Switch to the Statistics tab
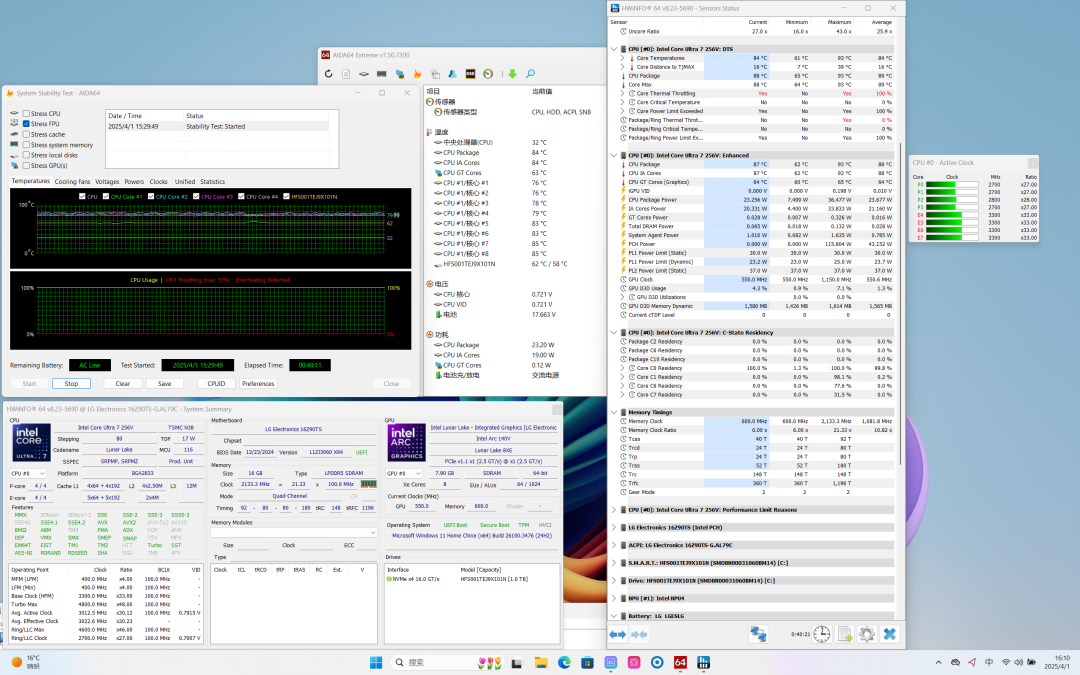 [x=212, y=182]
